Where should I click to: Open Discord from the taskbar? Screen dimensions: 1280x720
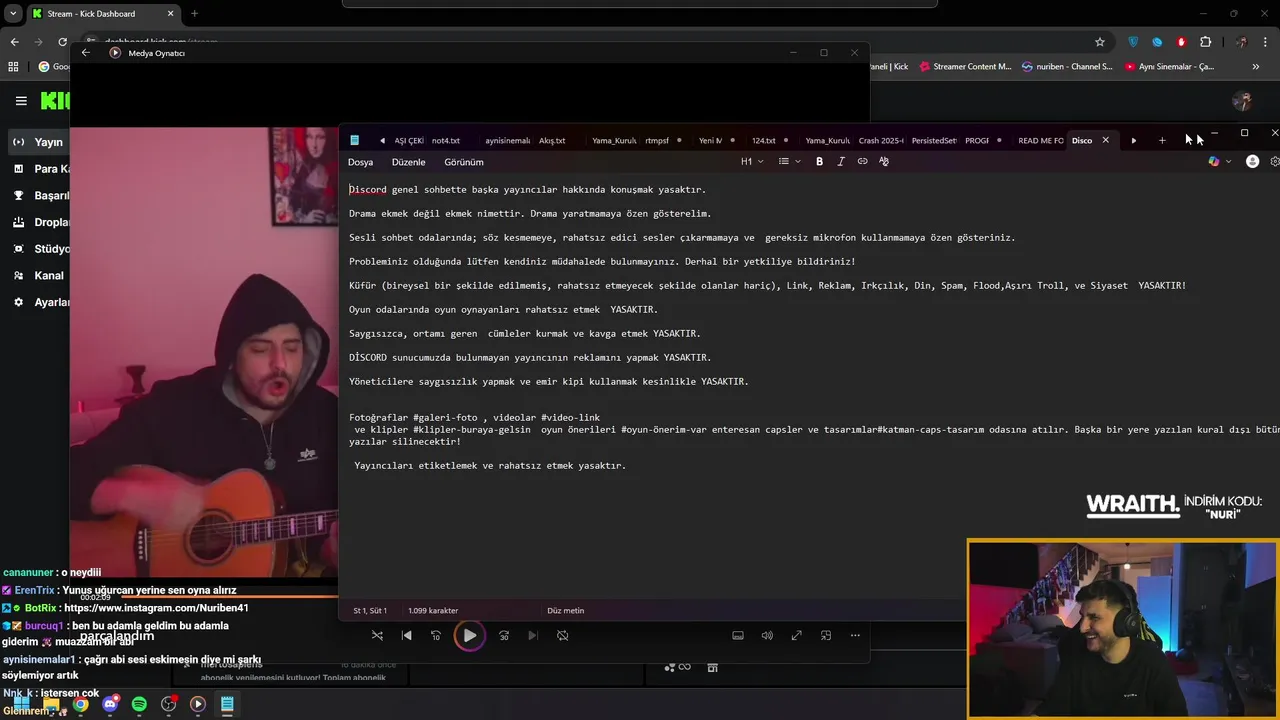(x=110, y=704)
